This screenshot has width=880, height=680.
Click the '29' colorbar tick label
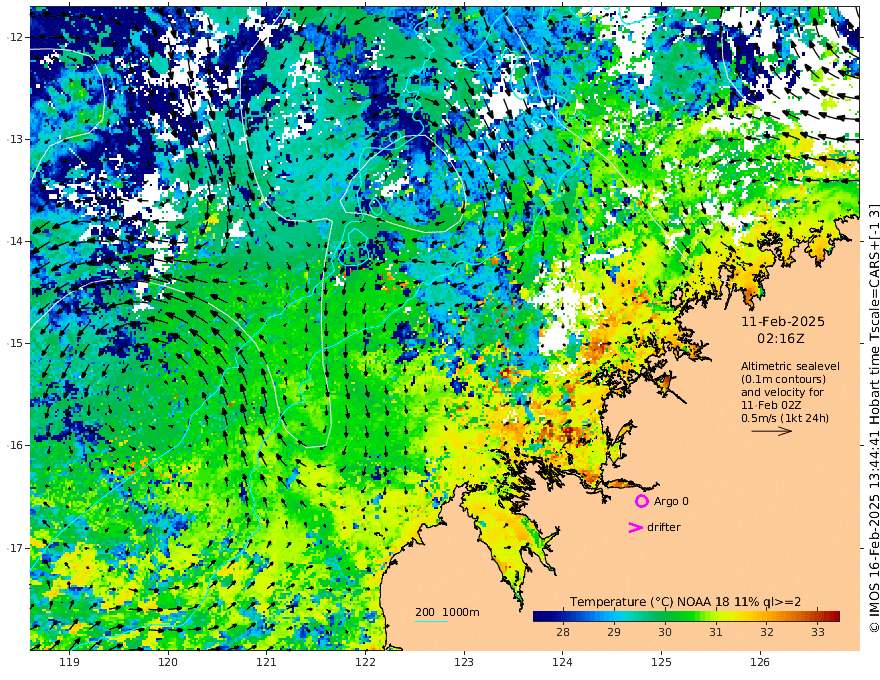coord(614,632)
